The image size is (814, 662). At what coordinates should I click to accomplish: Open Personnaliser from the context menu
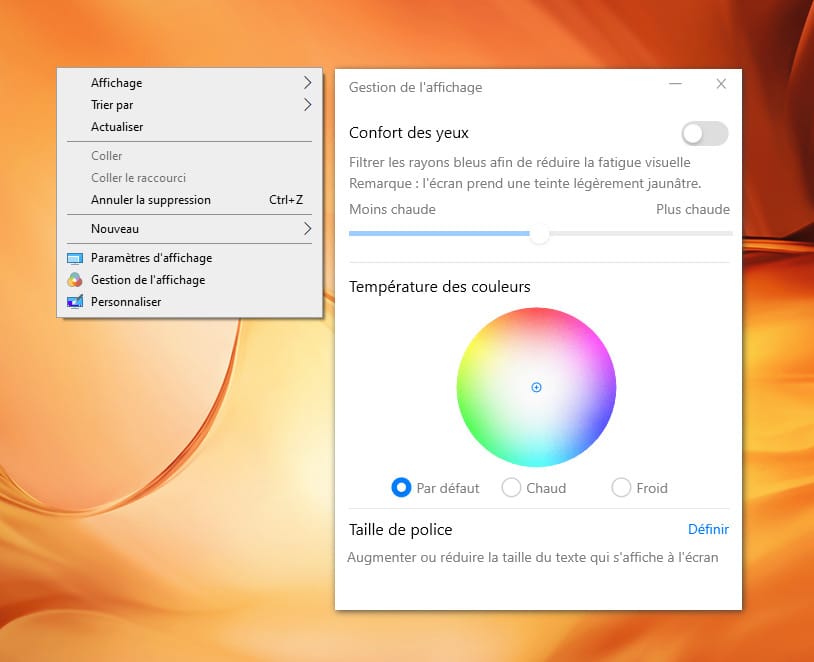[189, 302]
